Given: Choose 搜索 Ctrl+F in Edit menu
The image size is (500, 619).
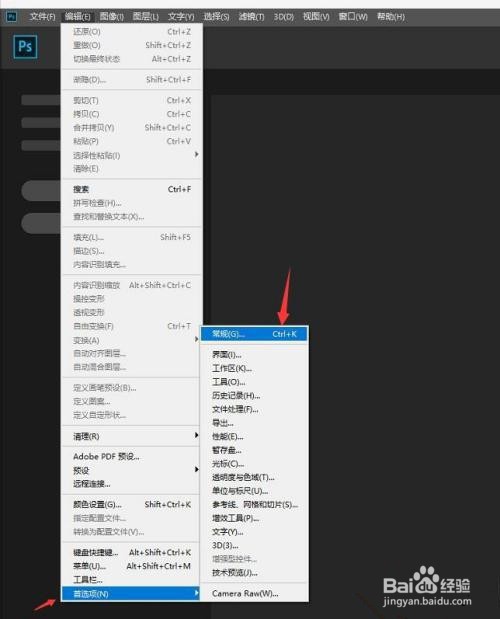Looking at the screenshot, I should point(132,189).
